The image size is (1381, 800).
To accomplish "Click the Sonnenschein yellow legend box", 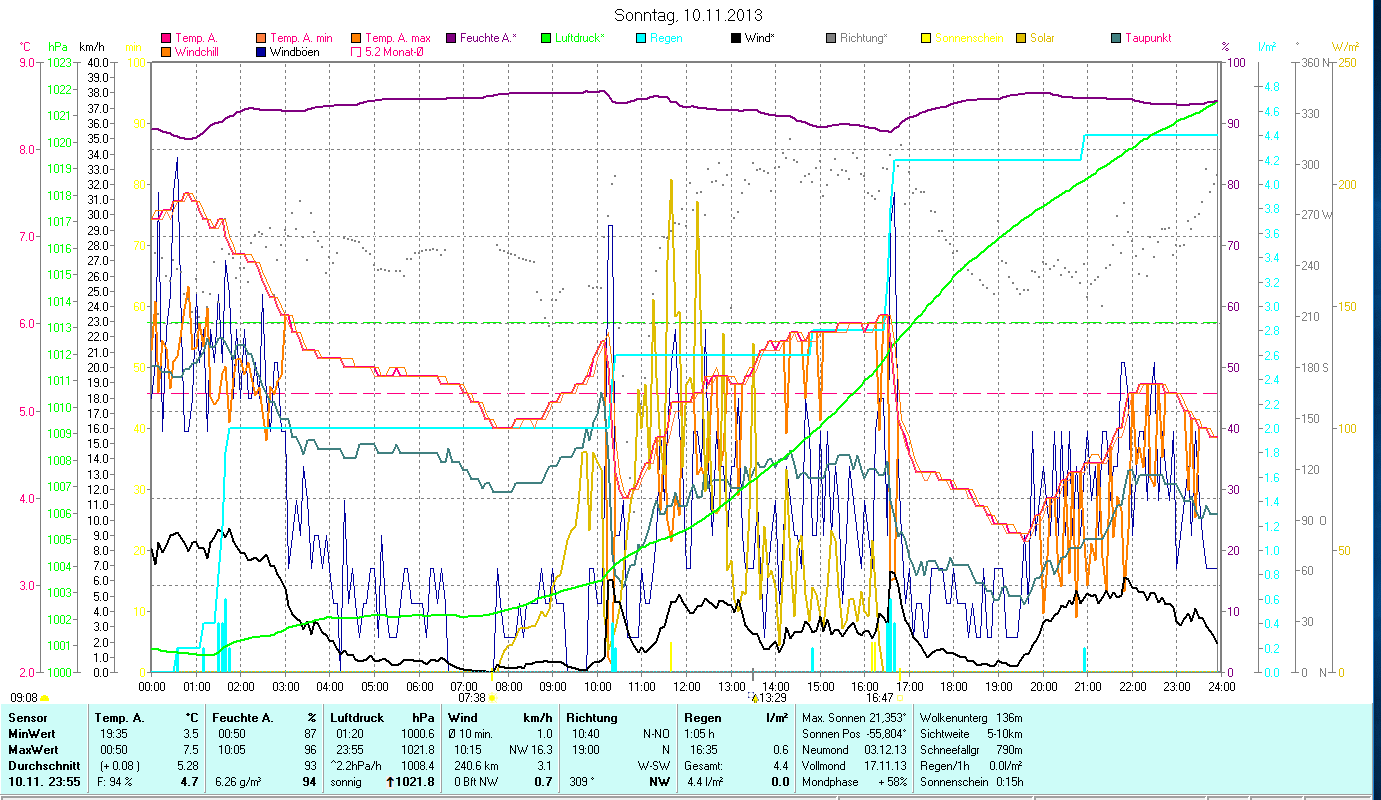I will (926, 38).
